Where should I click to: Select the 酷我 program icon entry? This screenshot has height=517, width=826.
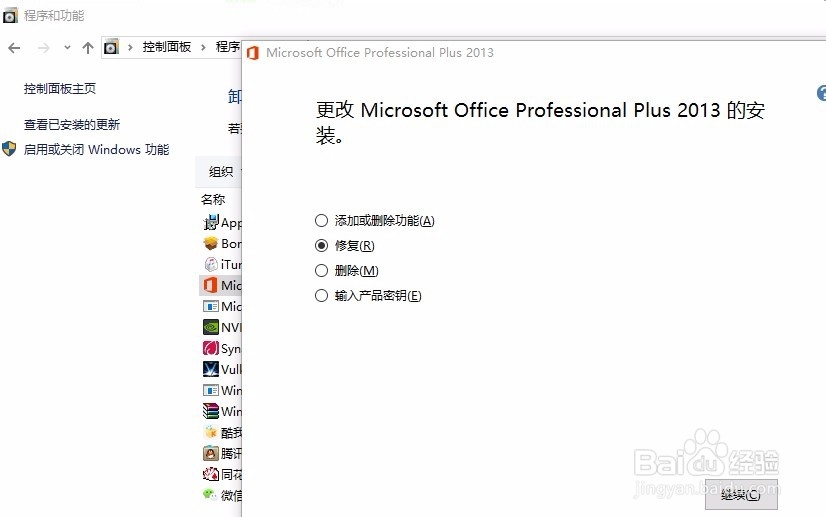coord(211,432)
